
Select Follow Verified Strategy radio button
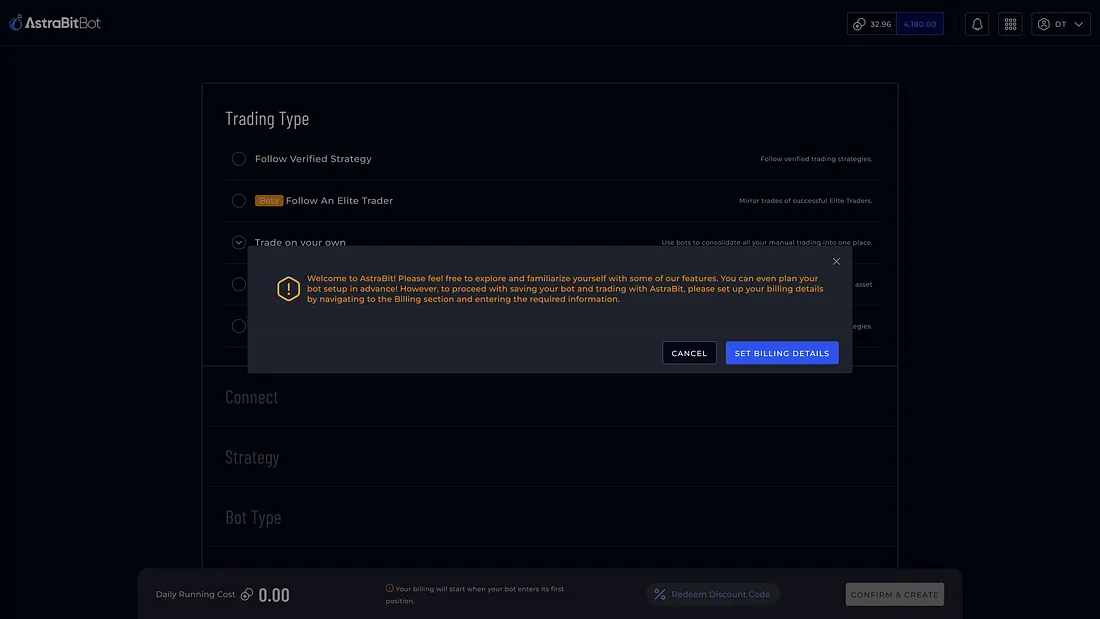coord(239,159)
